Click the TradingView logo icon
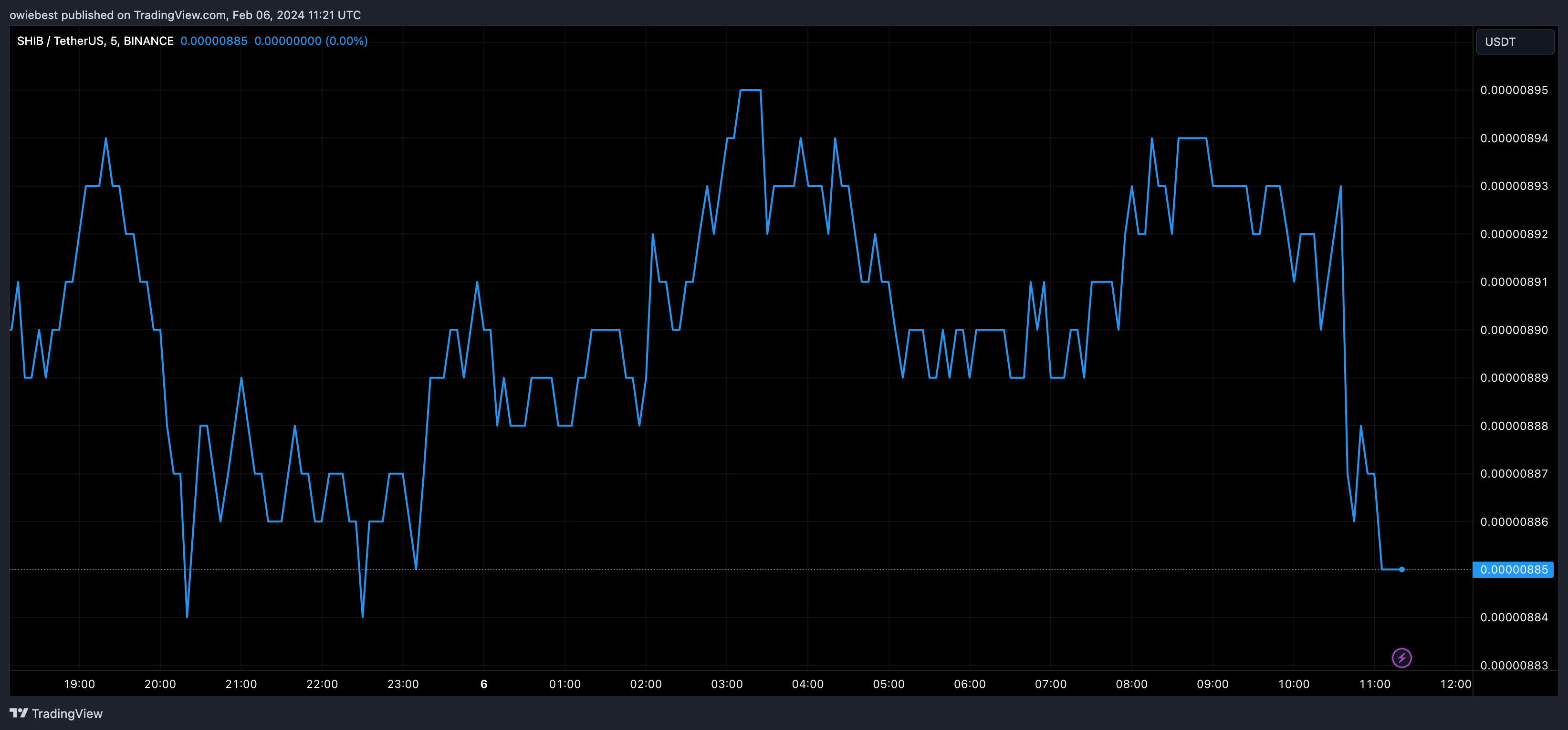 coord(18,713)
